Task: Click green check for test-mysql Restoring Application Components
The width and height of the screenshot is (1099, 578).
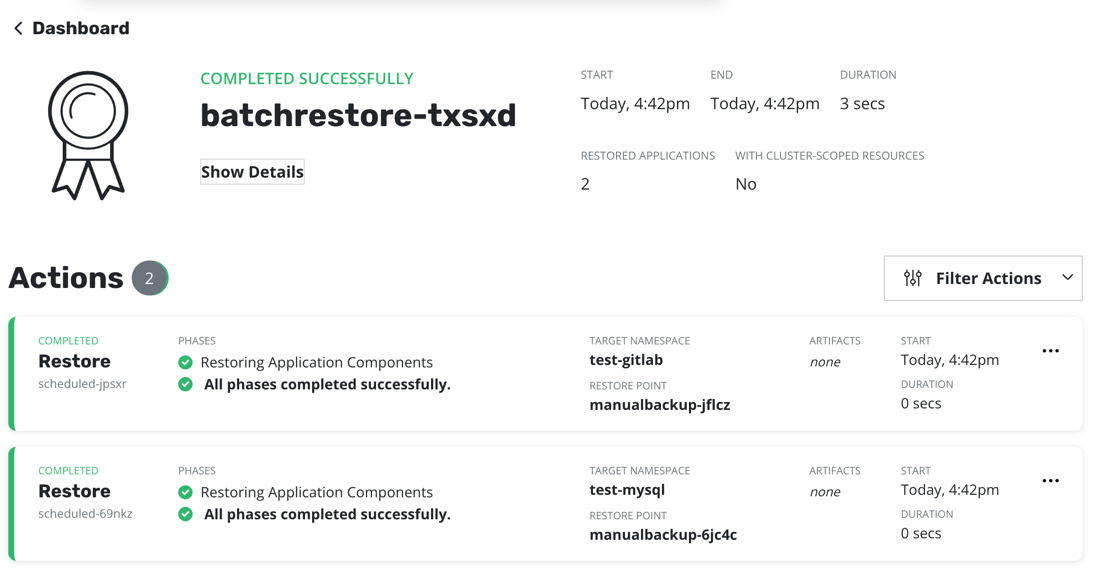Action: point(185,492)
